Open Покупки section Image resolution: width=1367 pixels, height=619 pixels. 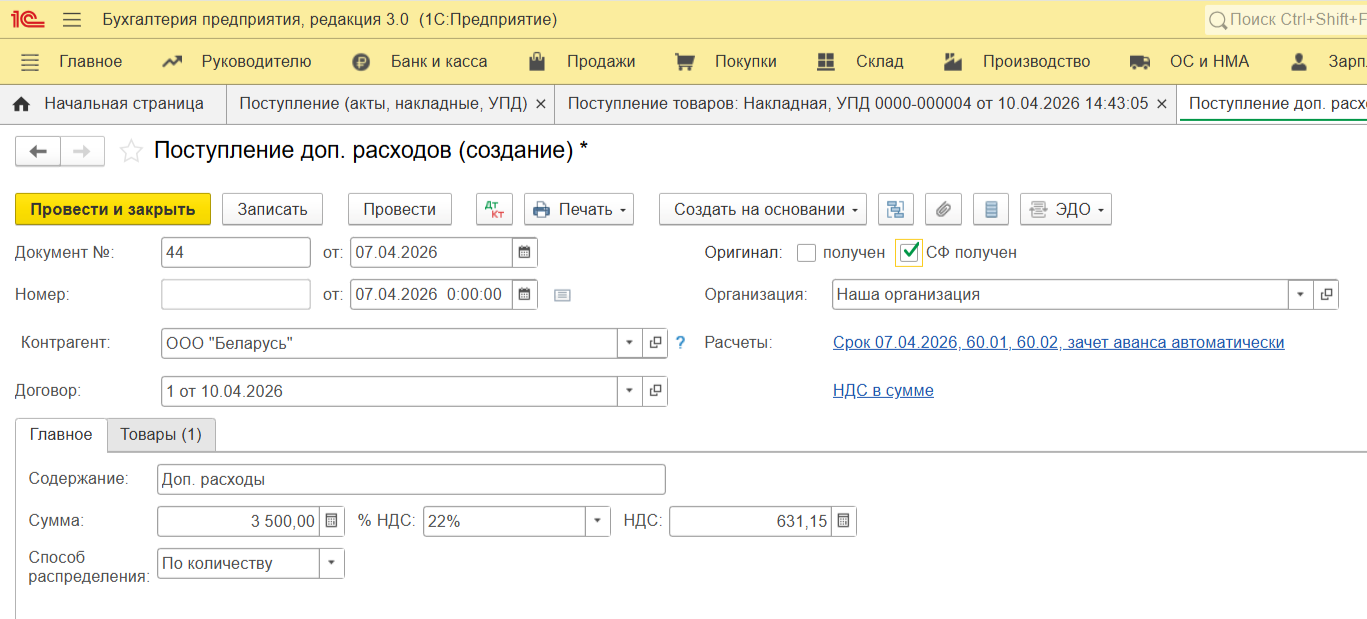click(x=746, y=62)
